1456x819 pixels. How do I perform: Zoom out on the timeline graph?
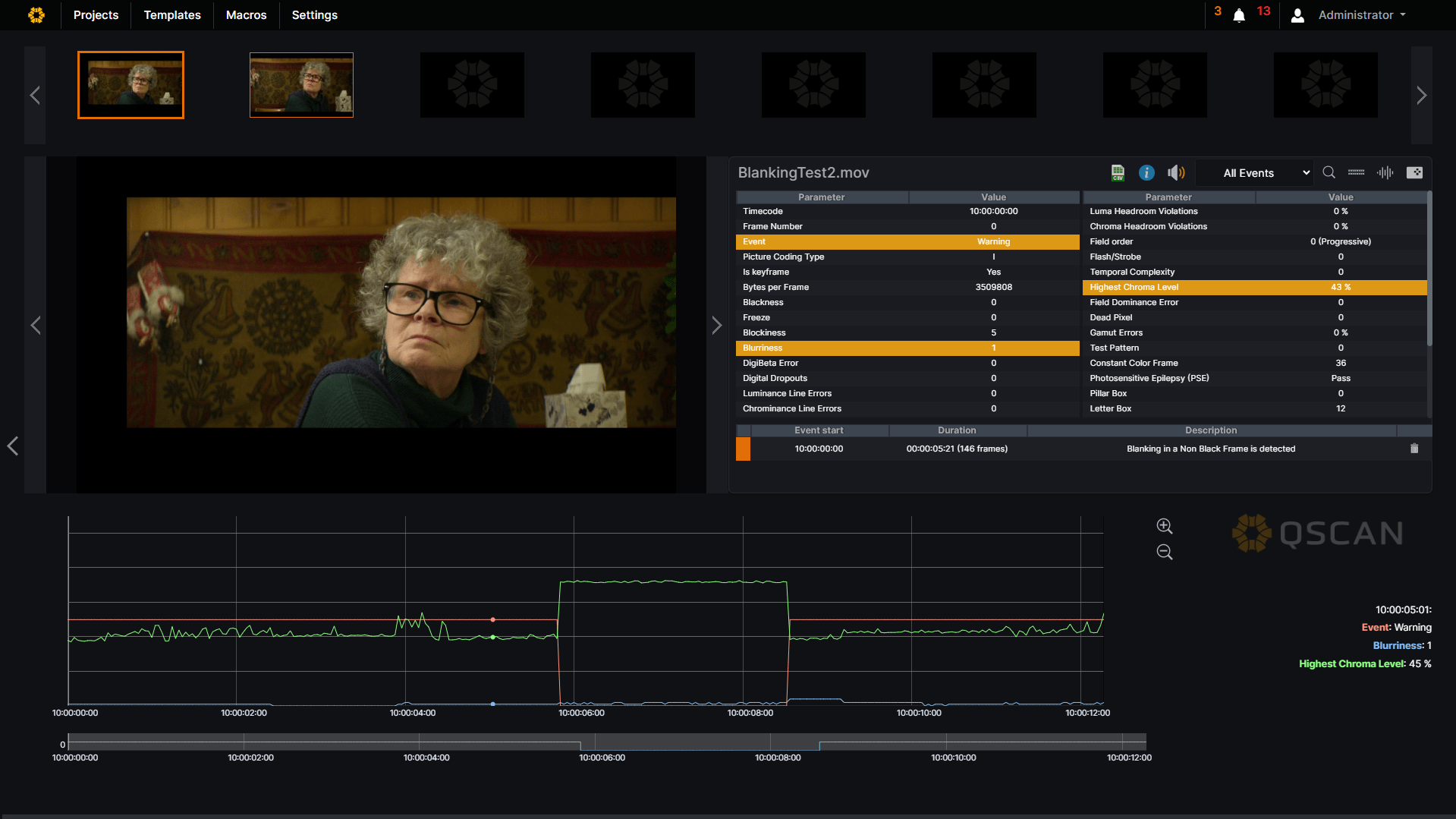[1164, 553]
